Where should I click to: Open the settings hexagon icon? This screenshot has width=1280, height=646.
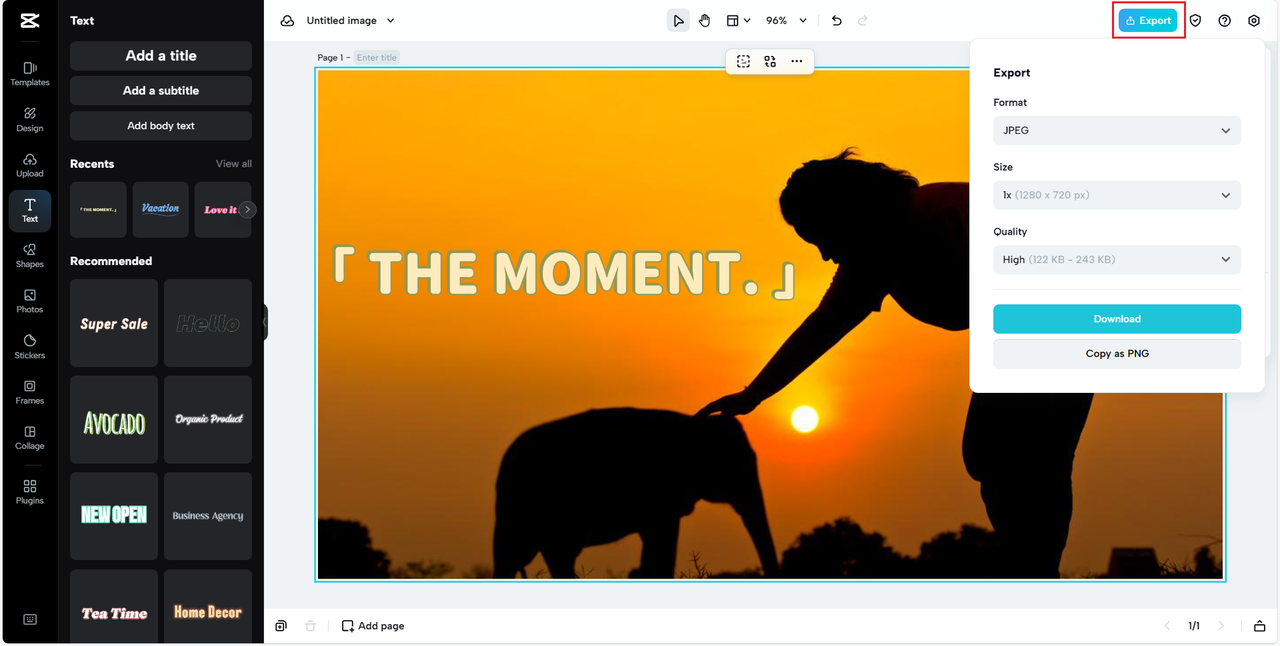click(1254, 21)
